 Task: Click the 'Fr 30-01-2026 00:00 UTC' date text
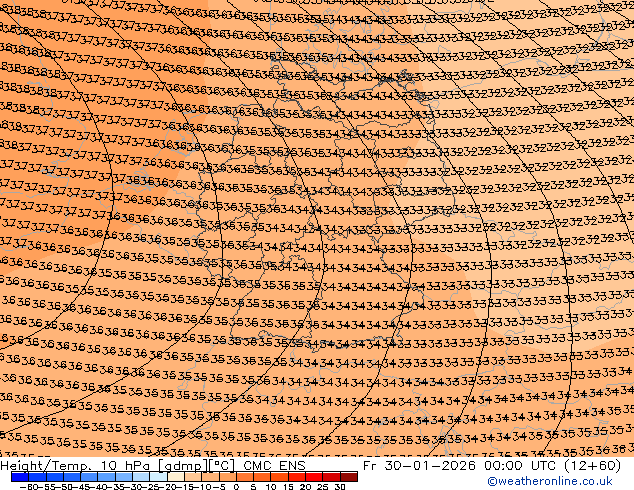click(459, 466)
